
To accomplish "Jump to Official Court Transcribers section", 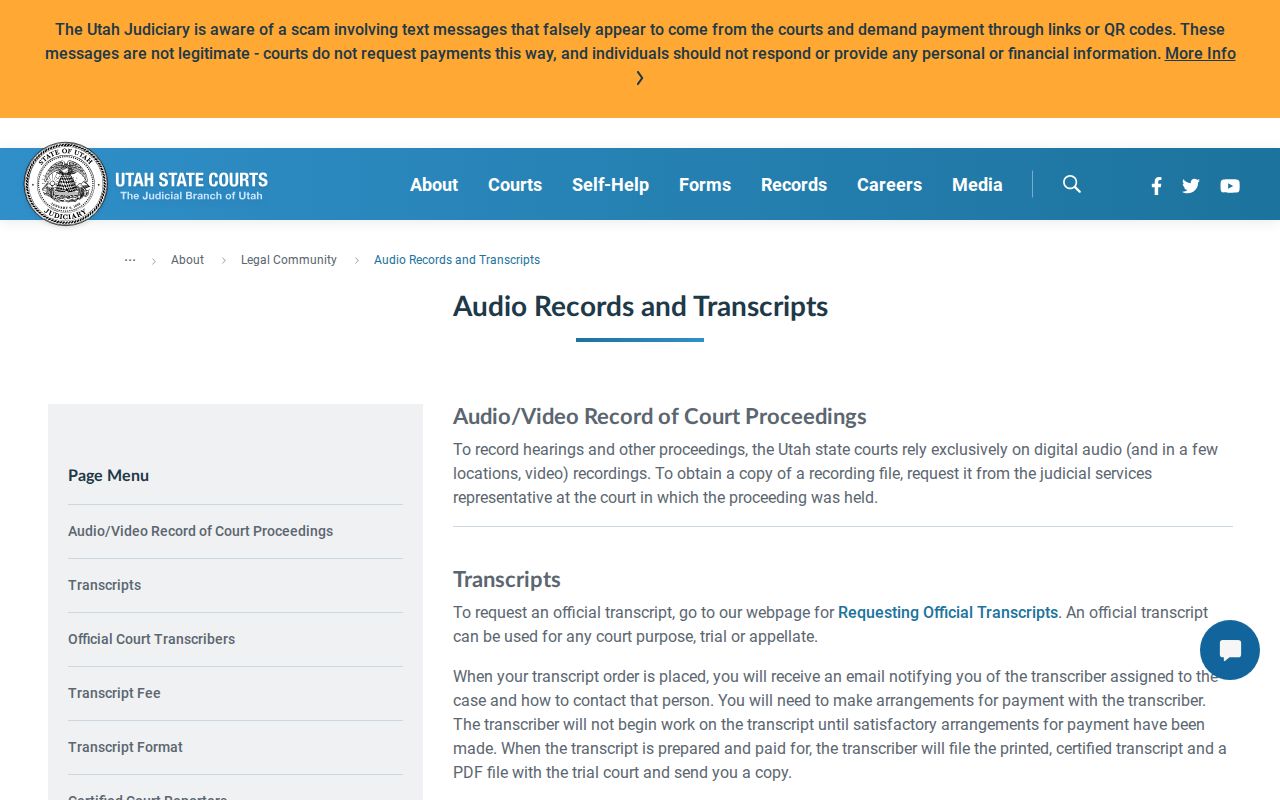I will [x=151, y=639].
